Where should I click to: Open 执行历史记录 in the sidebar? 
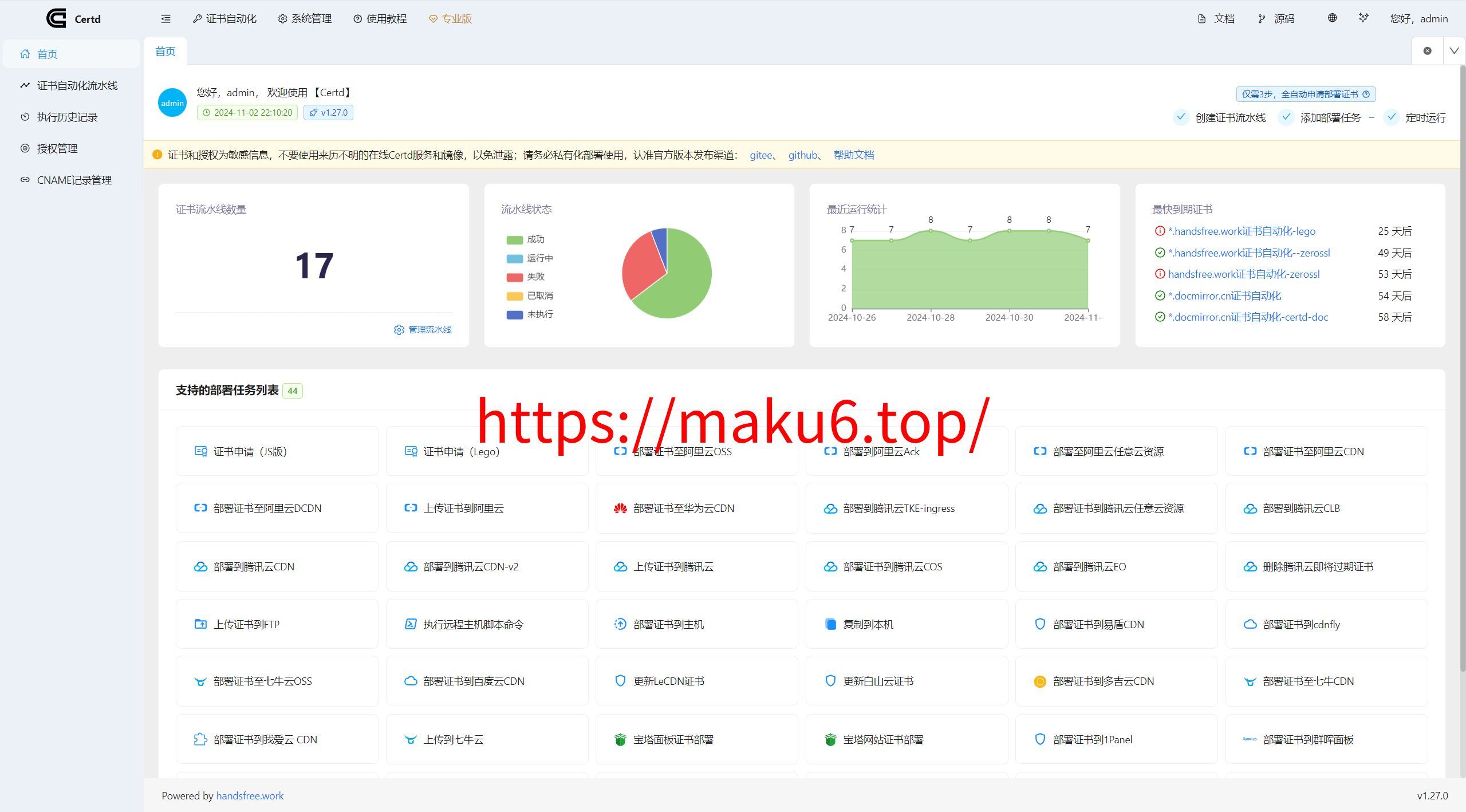tap(72, 117)
